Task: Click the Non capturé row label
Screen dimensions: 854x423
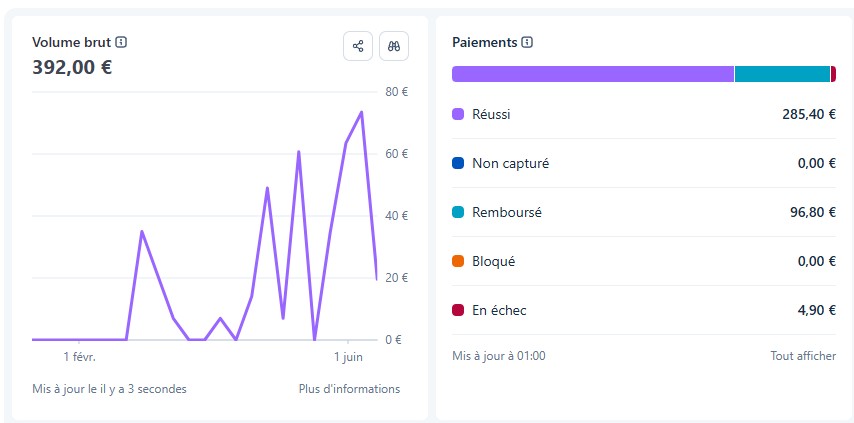Action: click(510, 163)
